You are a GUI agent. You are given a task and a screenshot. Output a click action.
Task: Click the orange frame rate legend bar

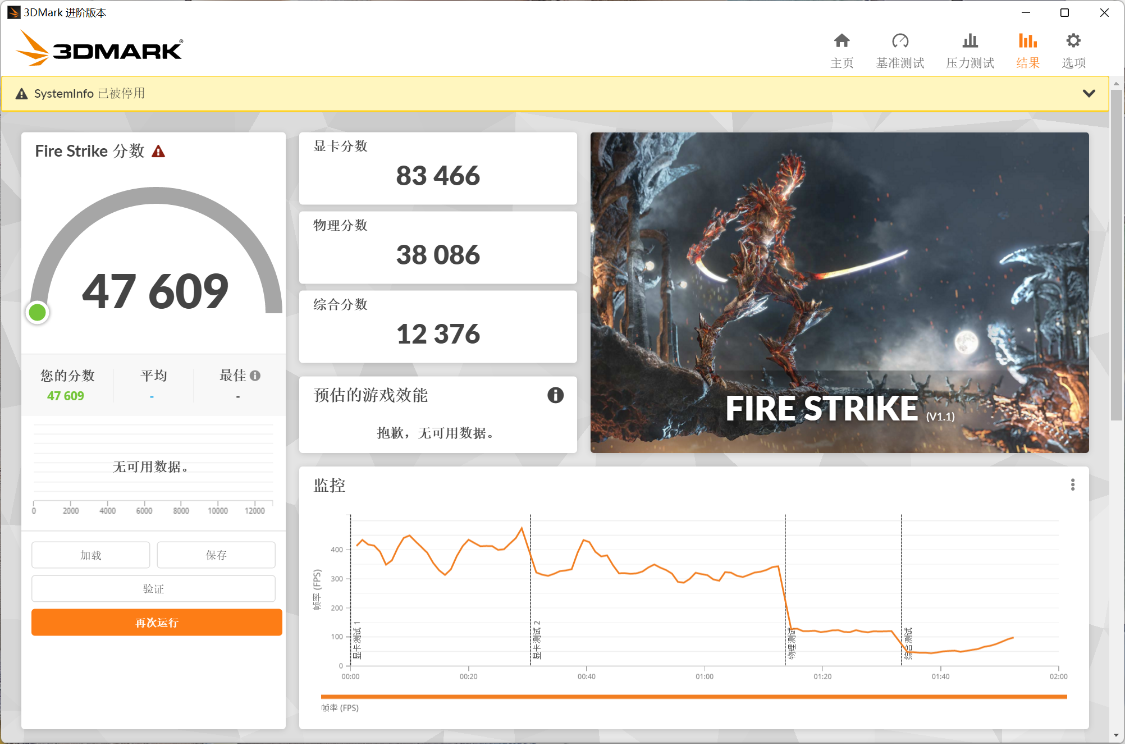693,697
